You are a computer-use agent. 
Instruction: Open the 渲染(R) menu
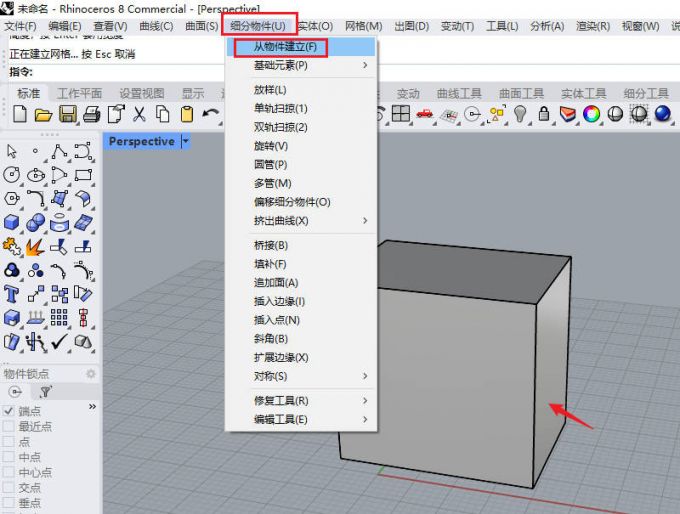[x=593, y=26]
